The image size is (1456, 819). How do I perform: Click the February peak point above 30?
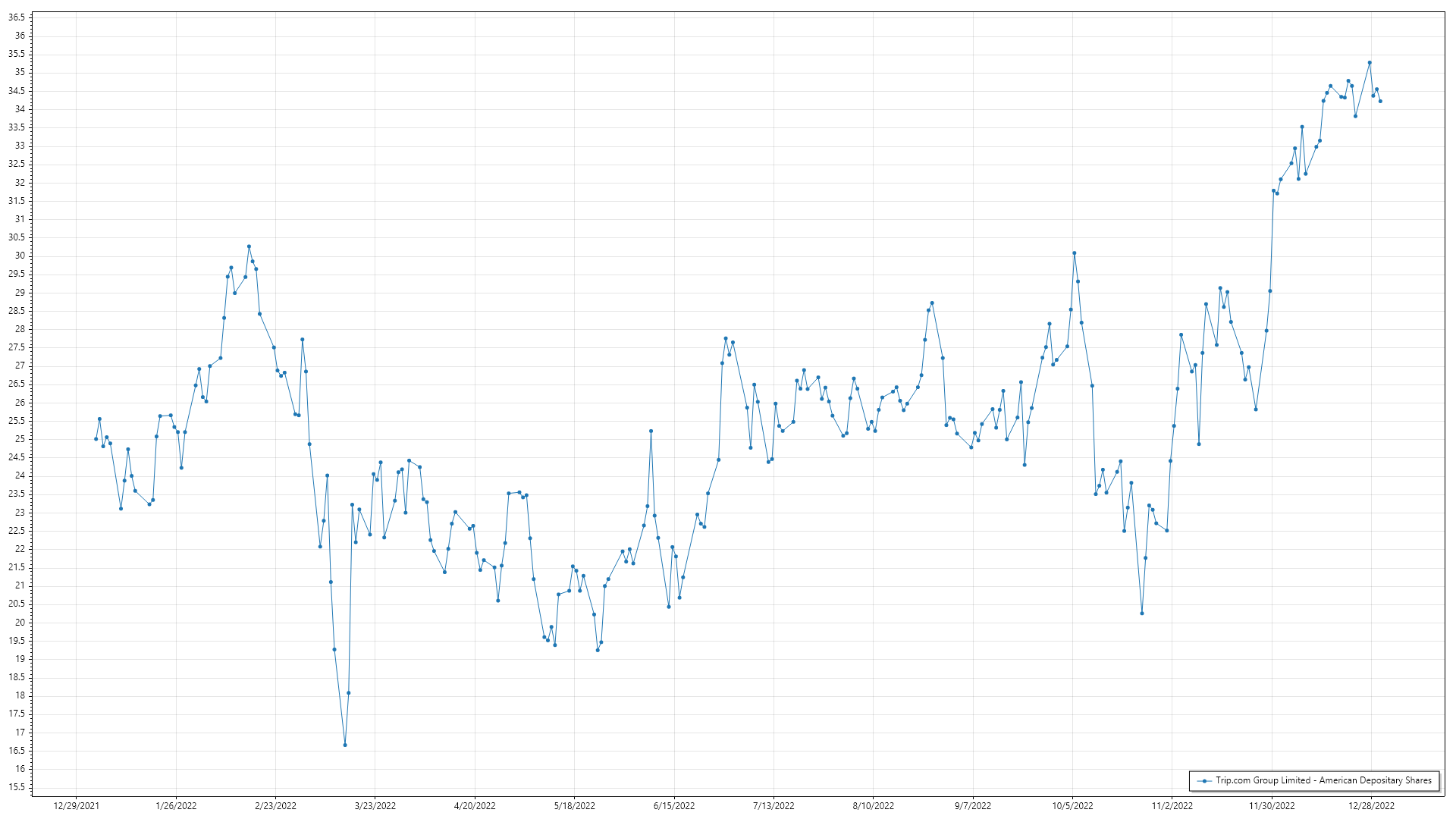249,246
